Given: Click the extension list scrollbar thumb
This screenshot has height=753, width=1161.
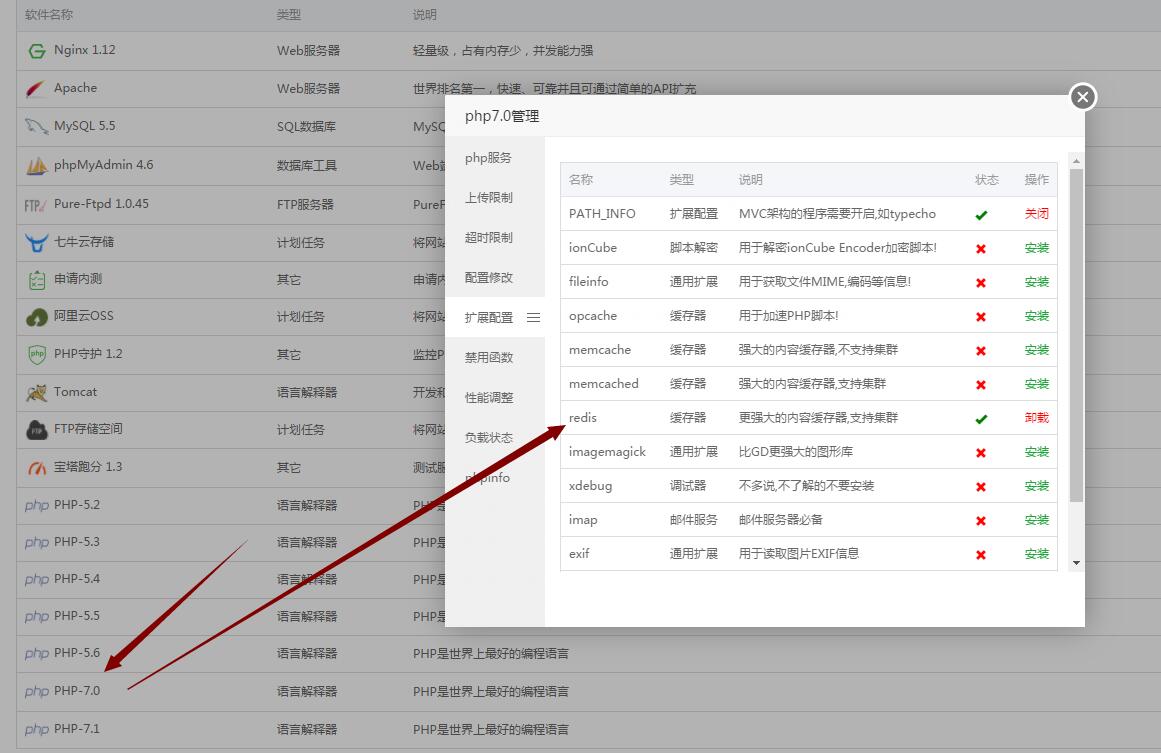Looking at the screenshot, I should [x=1077, y=335].
